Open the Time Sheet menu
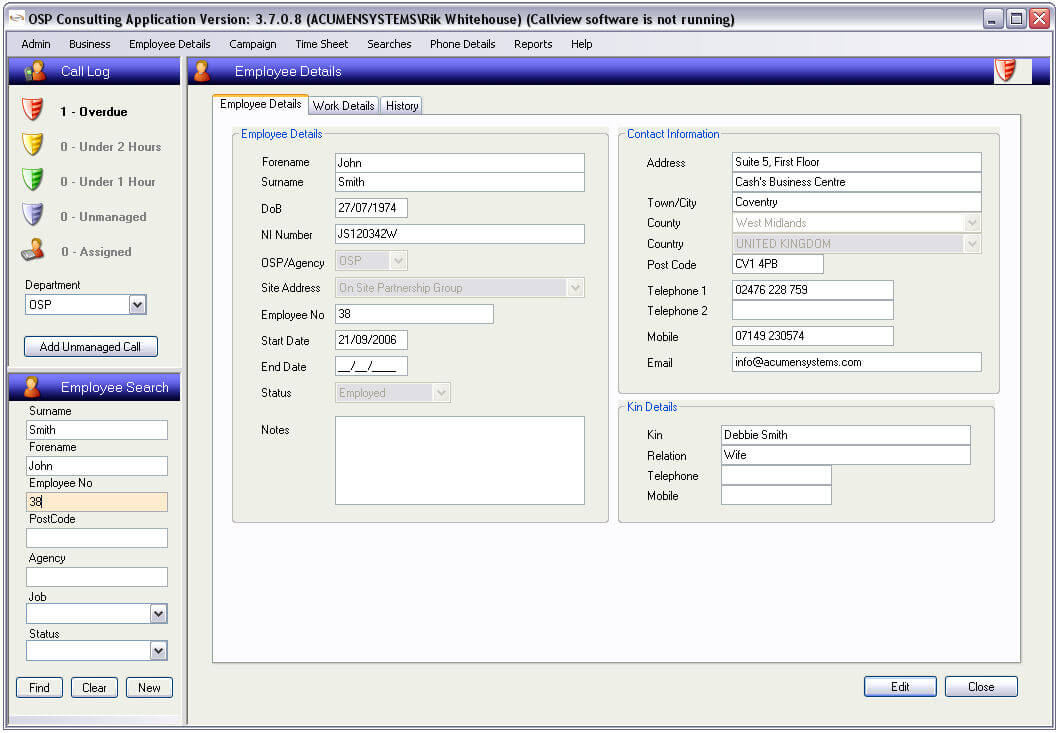 [321, 44]
